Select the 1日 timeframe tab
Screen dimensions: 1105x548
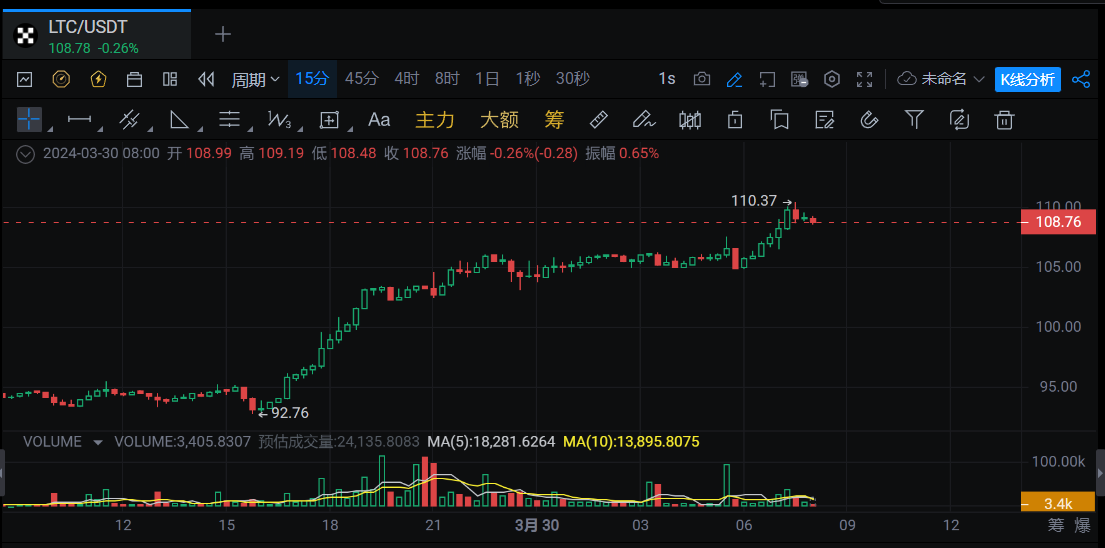point(487,79)
